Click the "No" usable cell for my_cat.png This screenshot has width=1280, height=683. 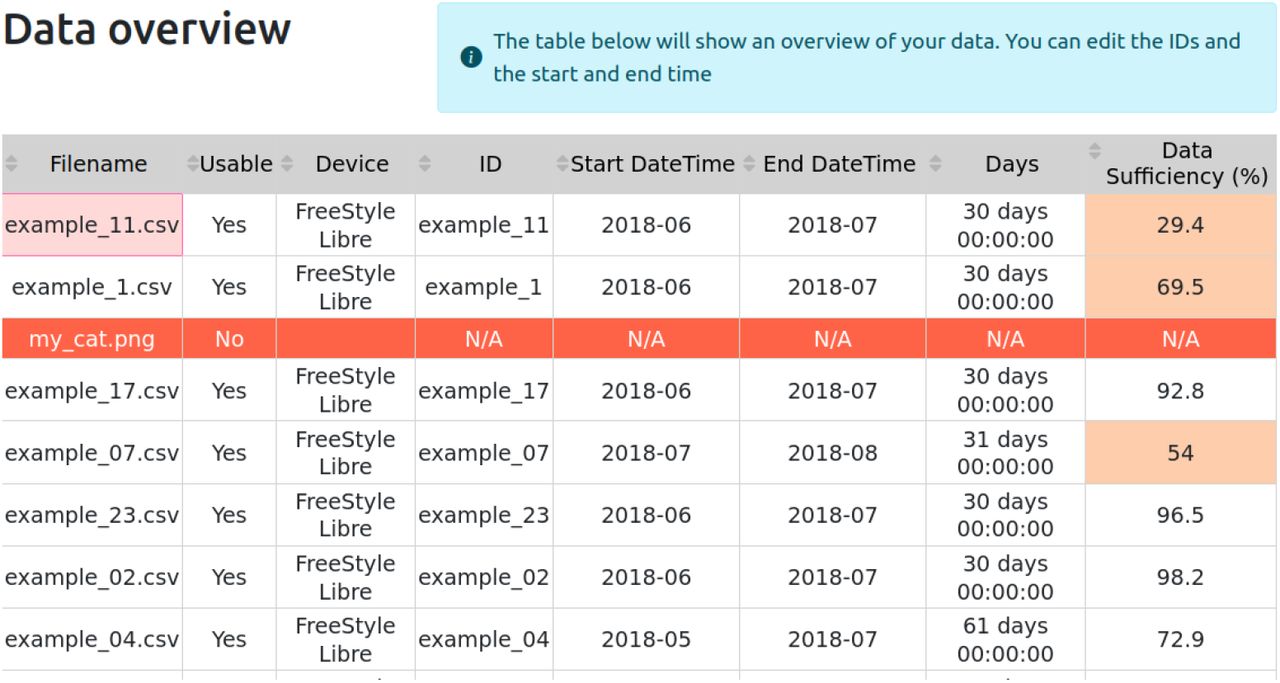click(x=229, y=339)
